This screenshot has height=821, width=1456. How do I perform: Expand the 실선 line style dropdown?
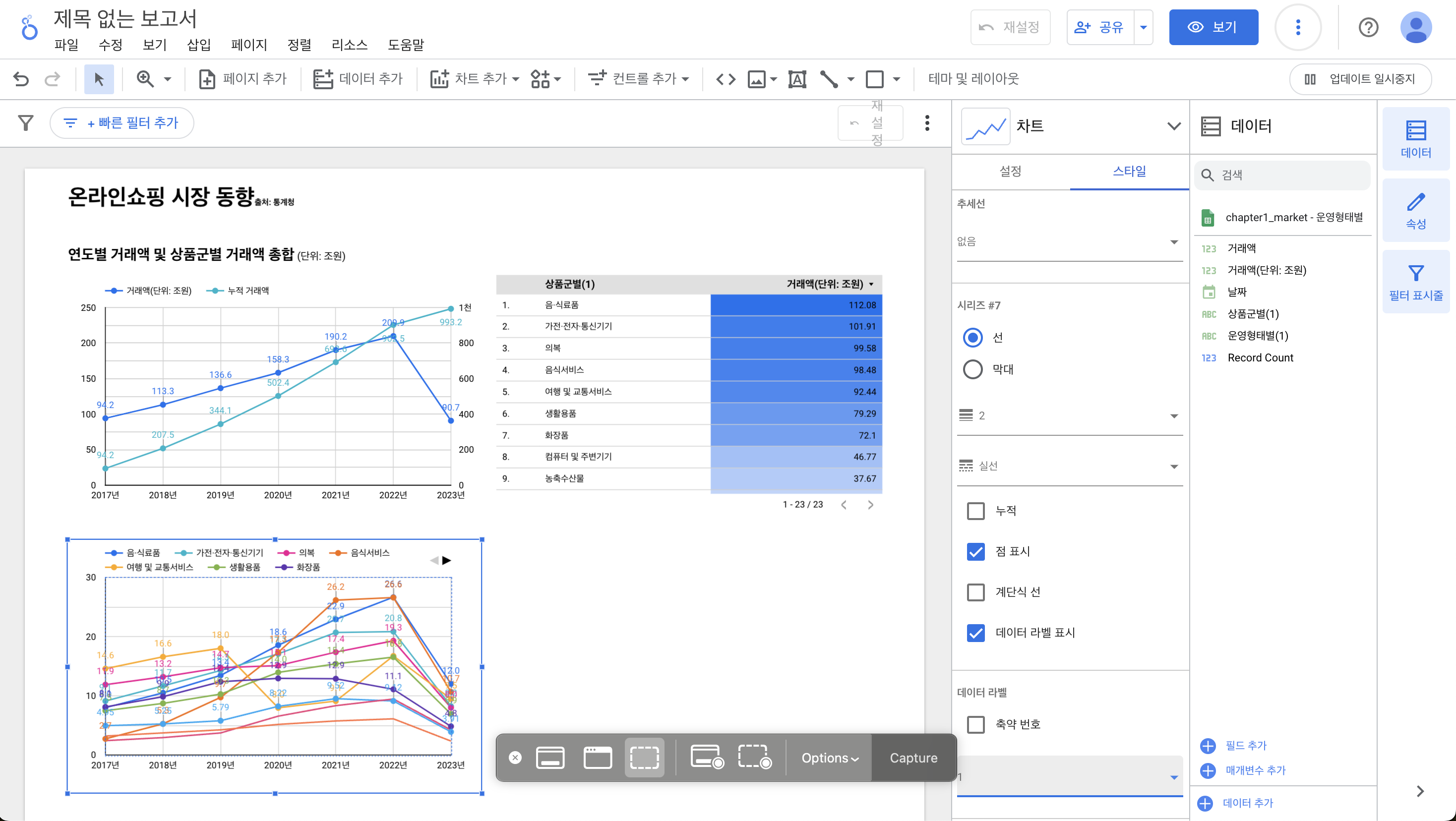[x=1068, y=466]
